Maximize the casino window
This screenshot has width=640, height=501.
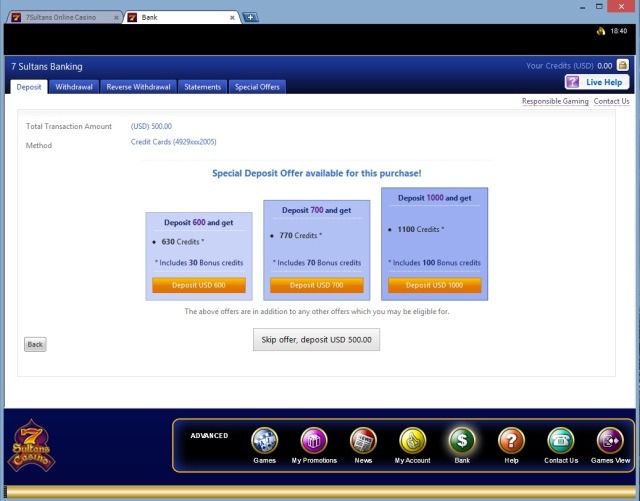[599, 7]
